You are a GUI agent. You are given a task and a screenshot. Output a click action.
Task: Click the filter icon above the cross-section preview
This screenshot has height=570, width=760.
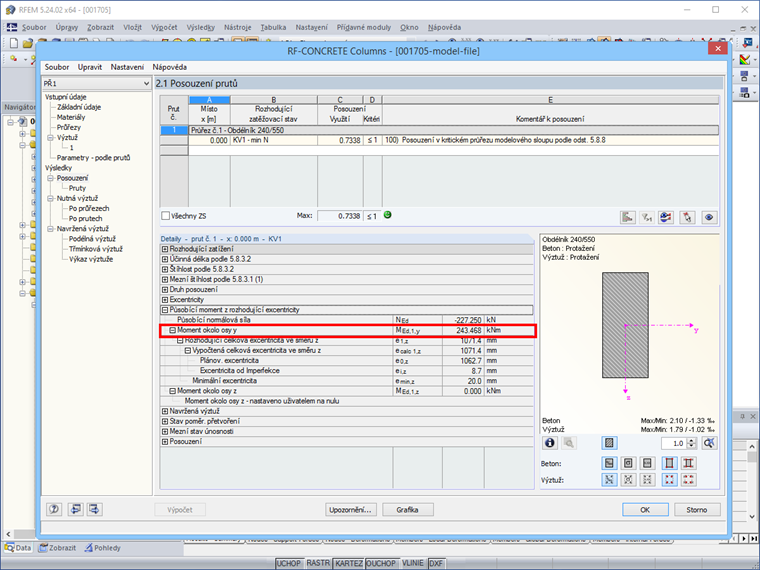[647, 217]
